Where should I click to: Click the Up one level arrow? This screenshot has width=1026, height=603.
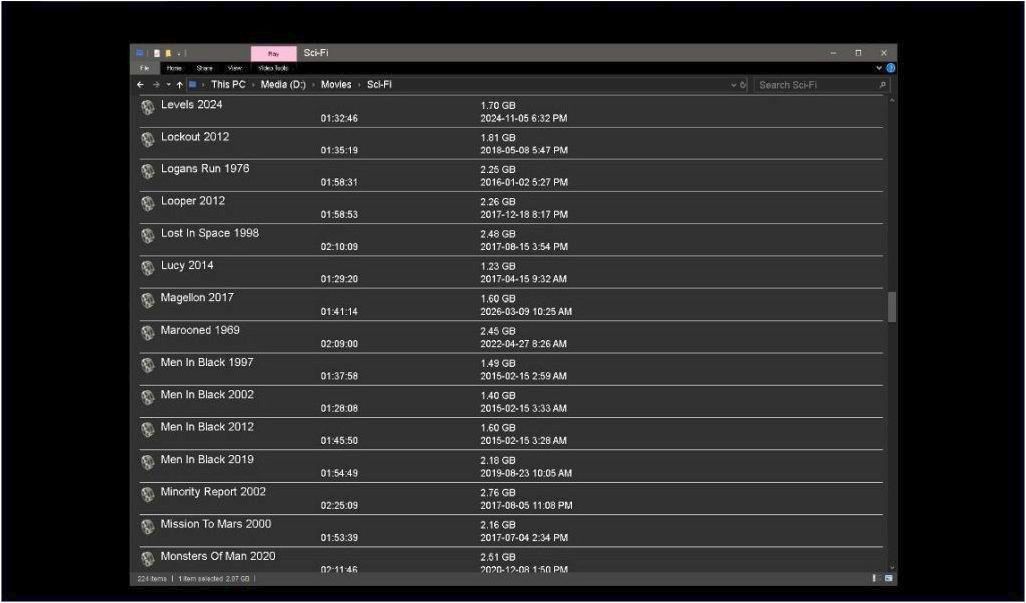pyautogui.click(x=180, y=85)
